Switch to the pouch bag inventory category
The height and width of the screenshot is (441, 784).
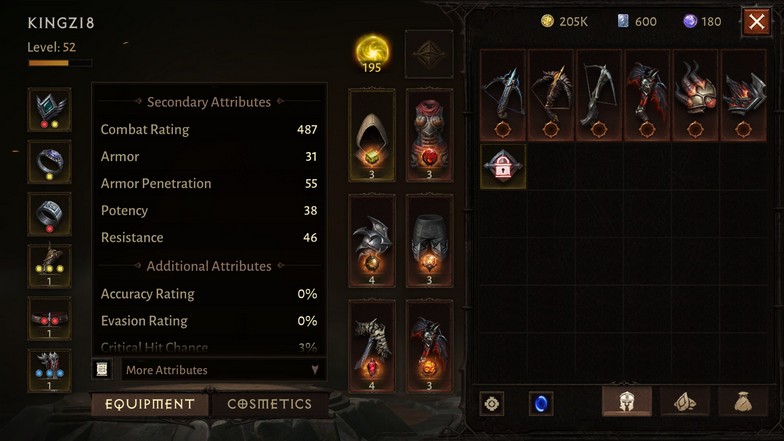coord(743,402)
